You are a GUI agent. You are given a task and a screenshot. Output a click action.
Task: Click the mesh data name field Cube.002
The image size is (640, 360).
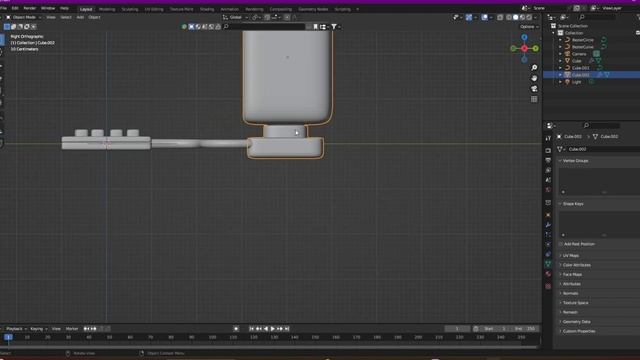[602, 149]
